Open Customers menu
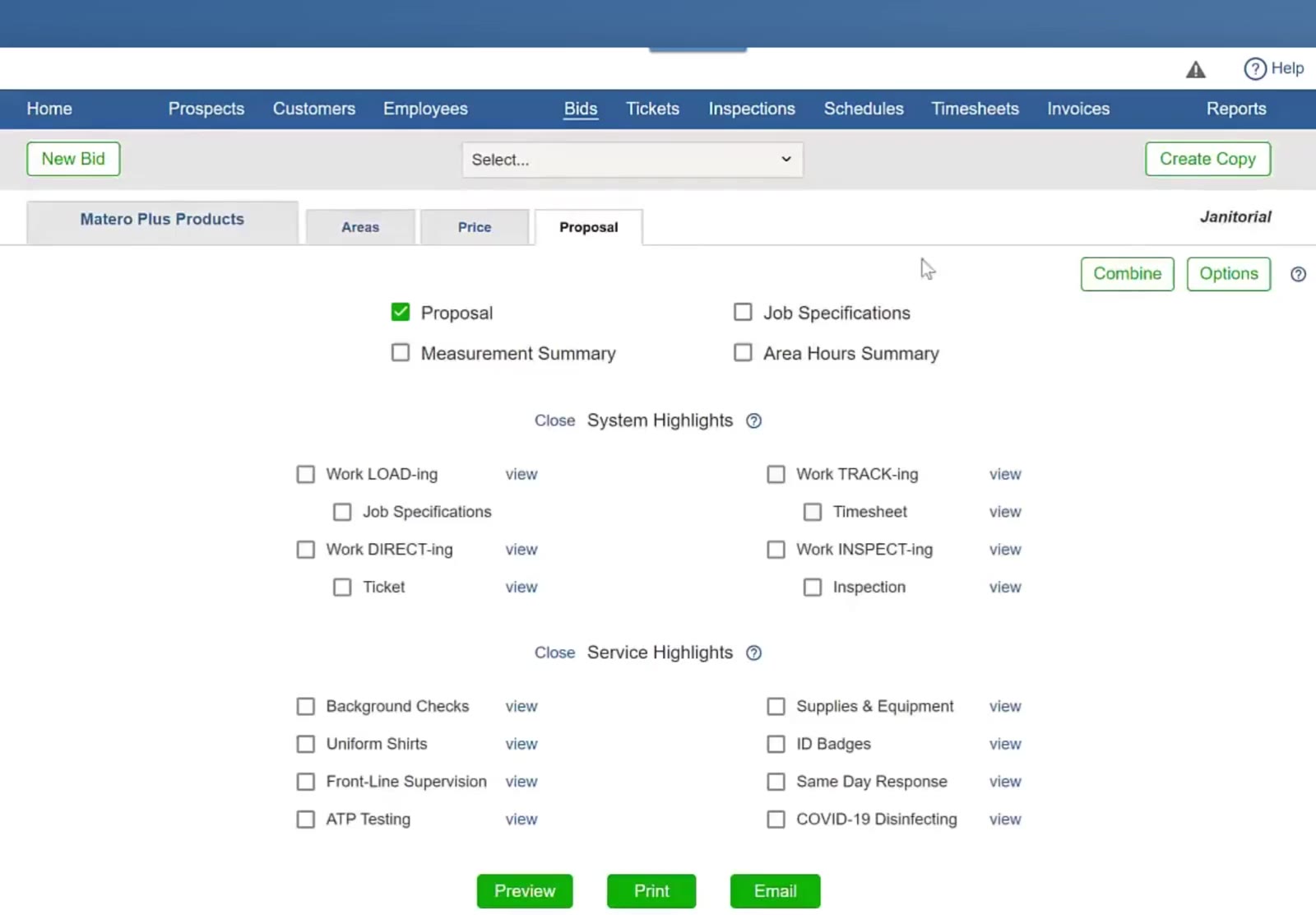The width and height of the screenshot is (1316, 915). tap(314, 109)
